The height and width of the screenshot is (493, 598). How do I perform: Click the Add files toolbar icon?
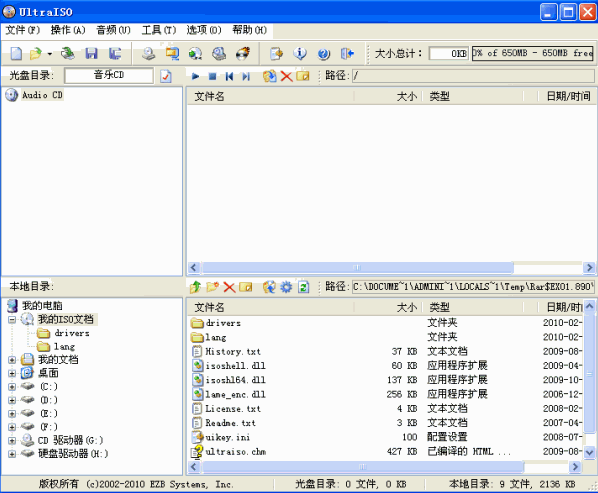tap(276, 53)
